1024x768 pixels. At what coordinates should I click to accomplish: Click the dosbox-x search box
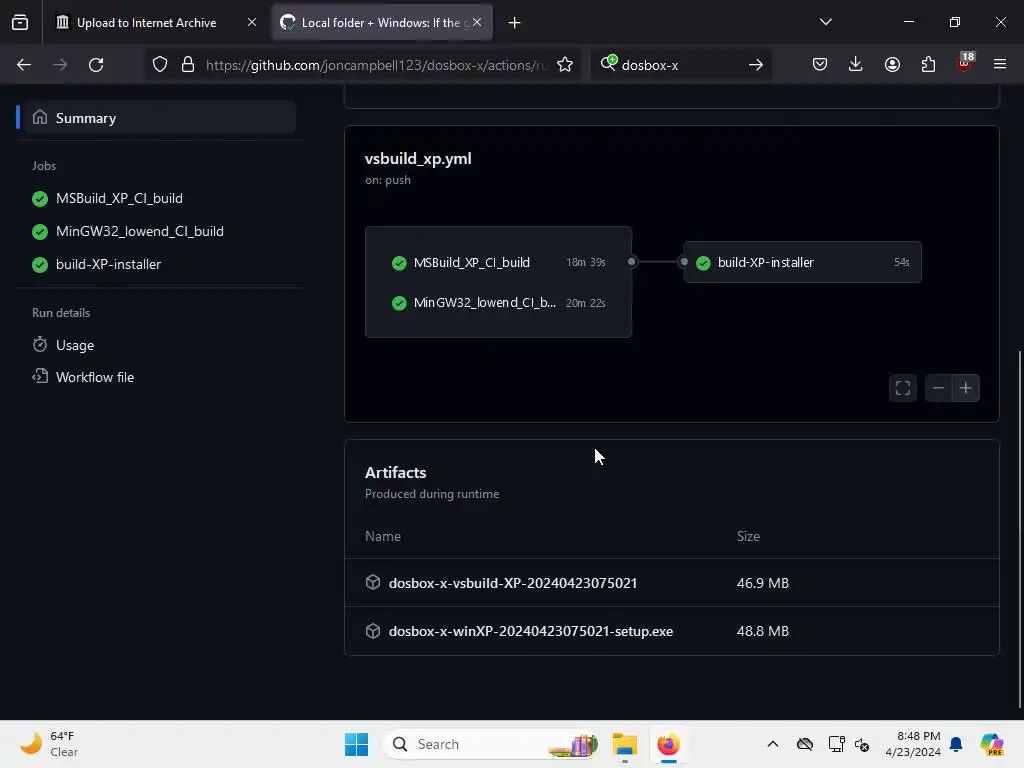pos(679,65)
